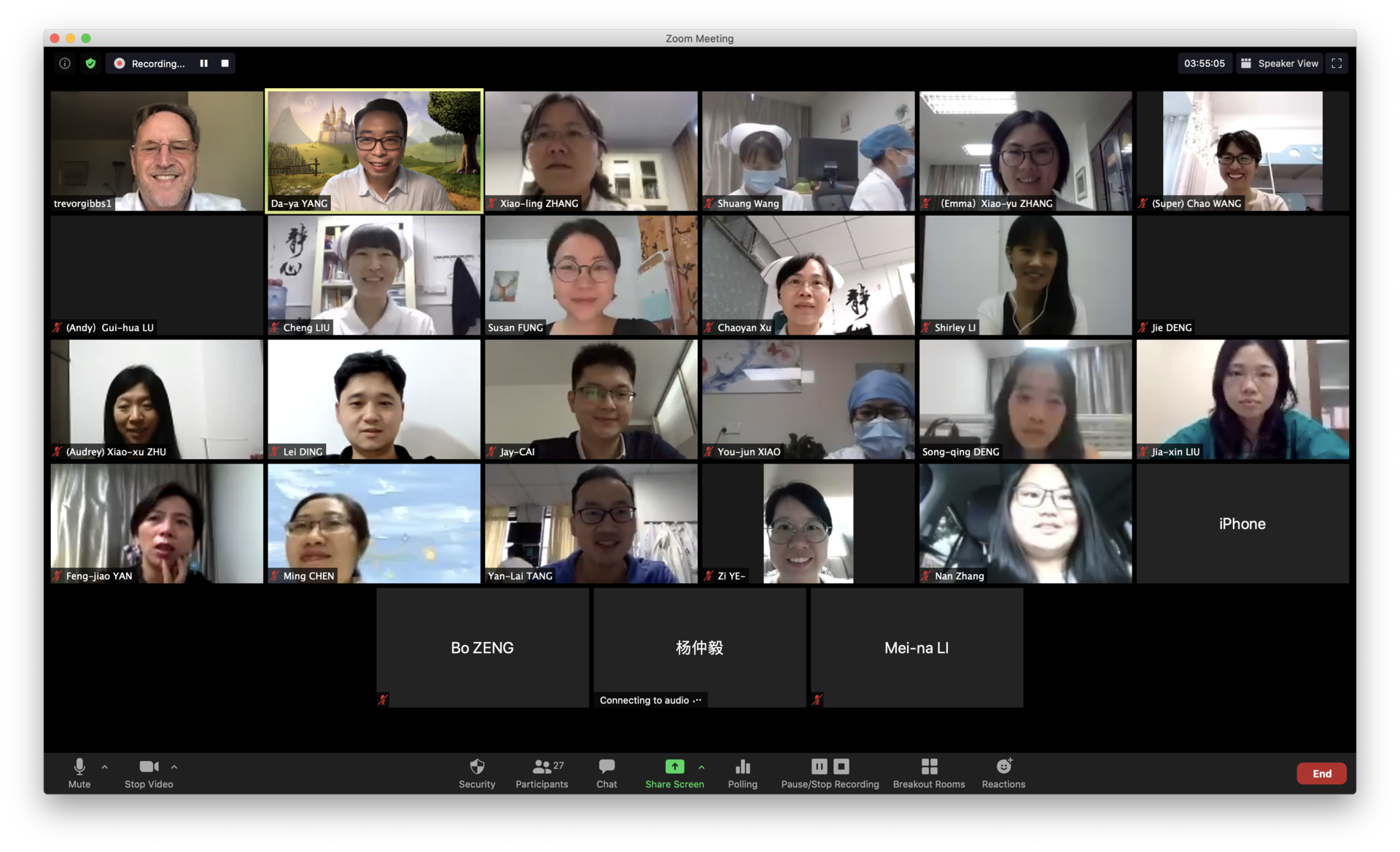The image size is (1400, 852).
Task: Enter full screen mode
Action: point(1337,63)
